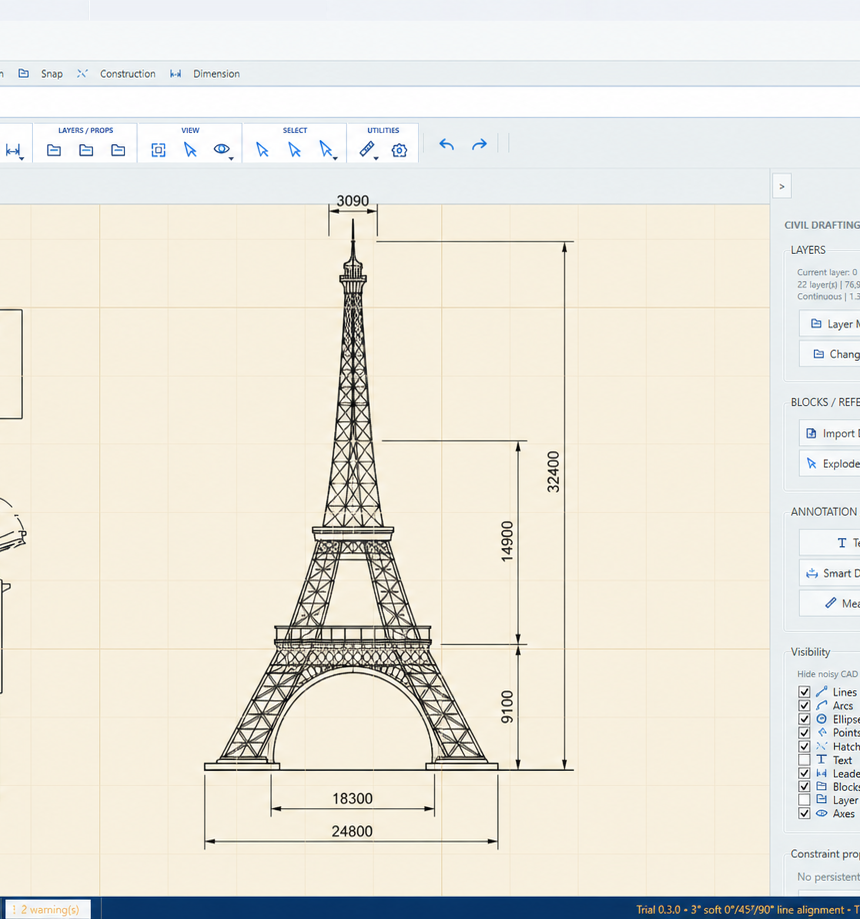Screen dimensions: 860x919
Task: Click the Ellipse icon in Visibility list
Action: click(821, 719)
